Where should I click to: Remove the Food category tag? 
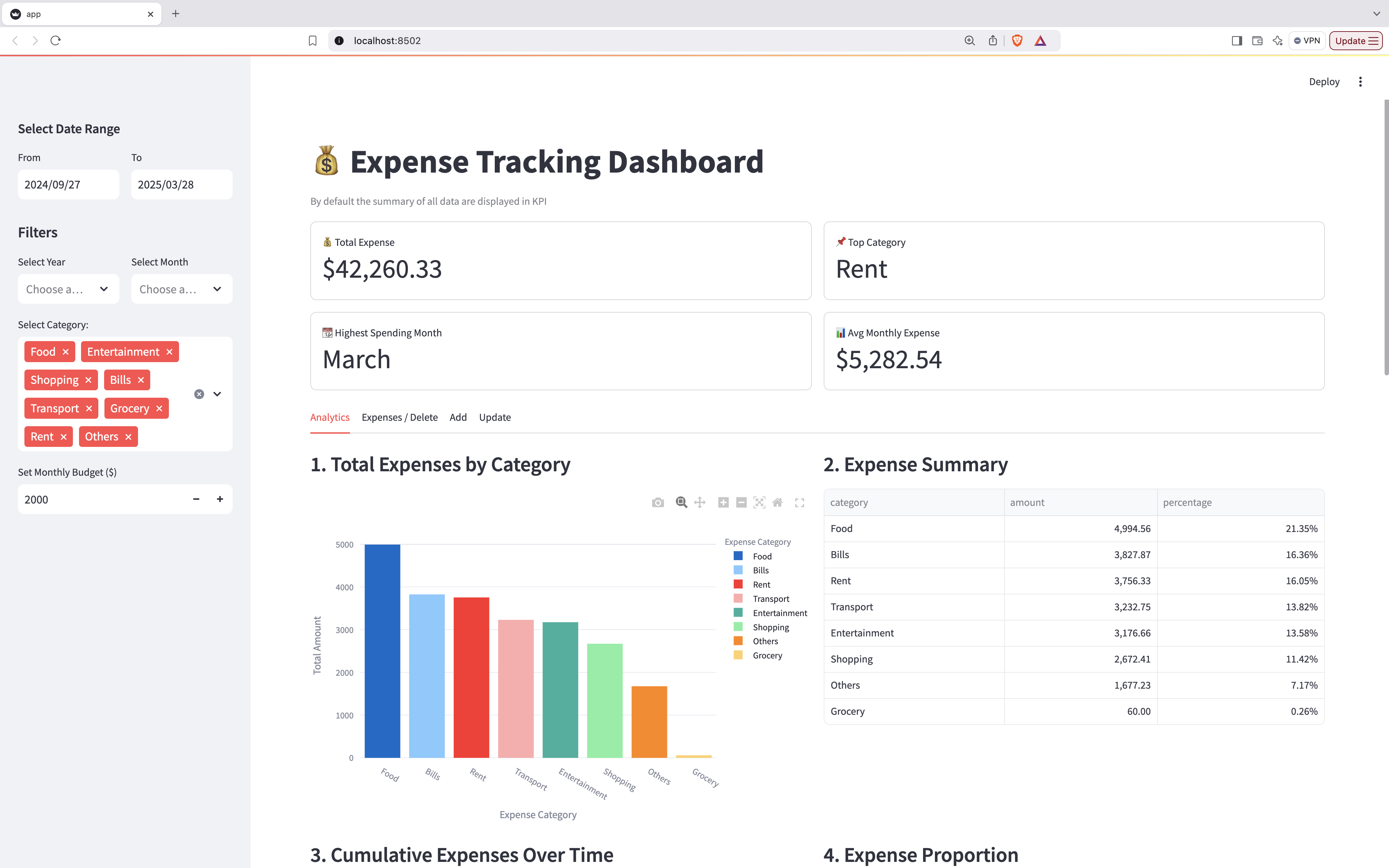tap(65, 352)
